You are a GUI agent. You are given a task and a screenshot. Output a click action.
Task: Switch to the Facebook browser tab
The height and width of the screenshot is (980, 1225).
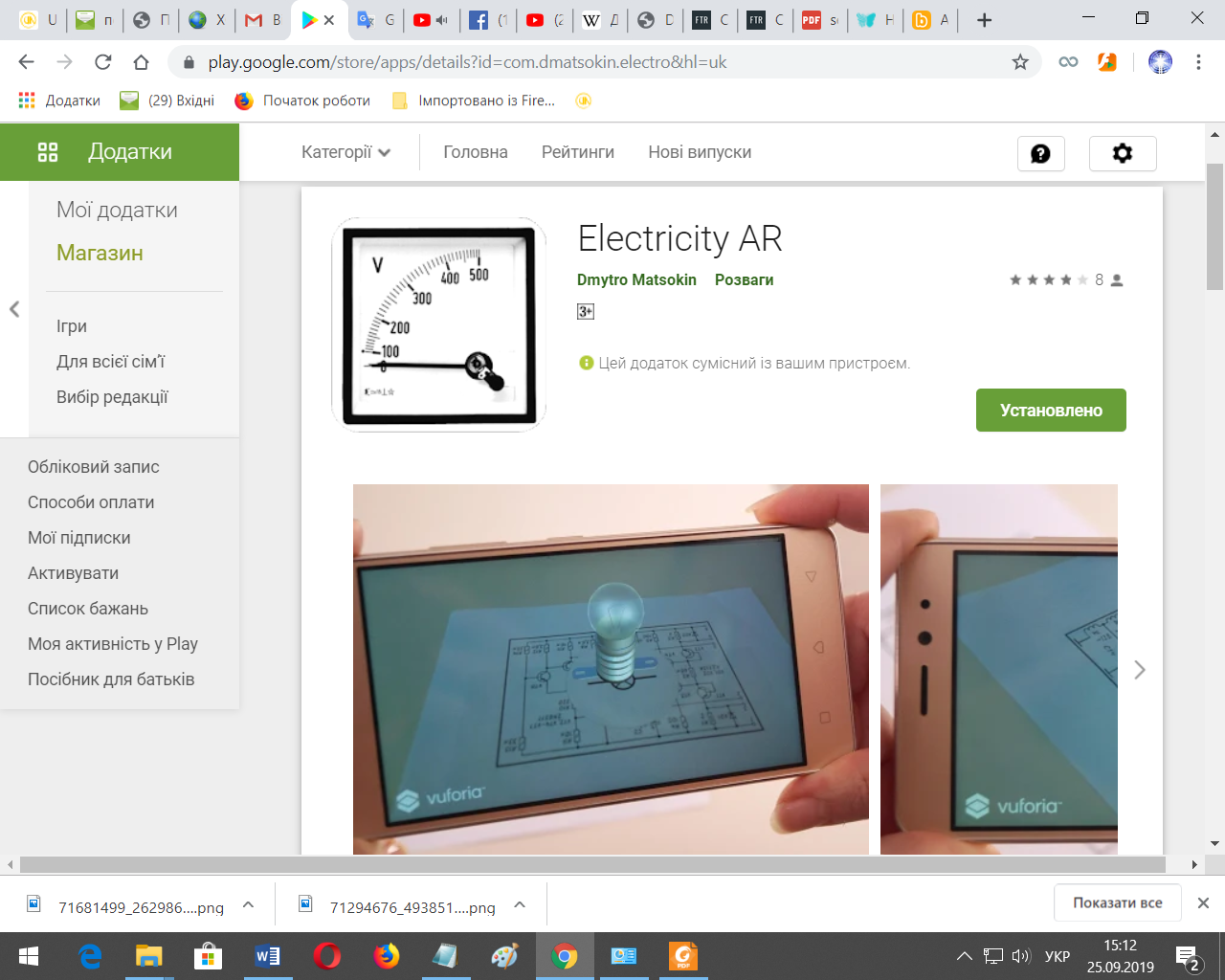[x=488, y=20]
